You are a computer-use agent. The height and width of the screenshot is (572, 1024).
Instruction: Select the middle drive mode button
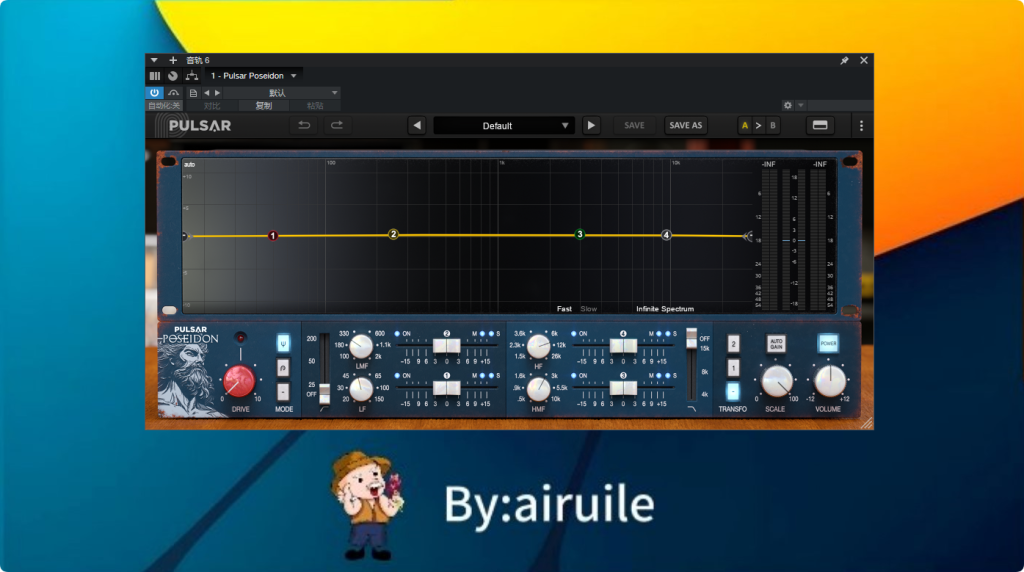click(283, 368)
